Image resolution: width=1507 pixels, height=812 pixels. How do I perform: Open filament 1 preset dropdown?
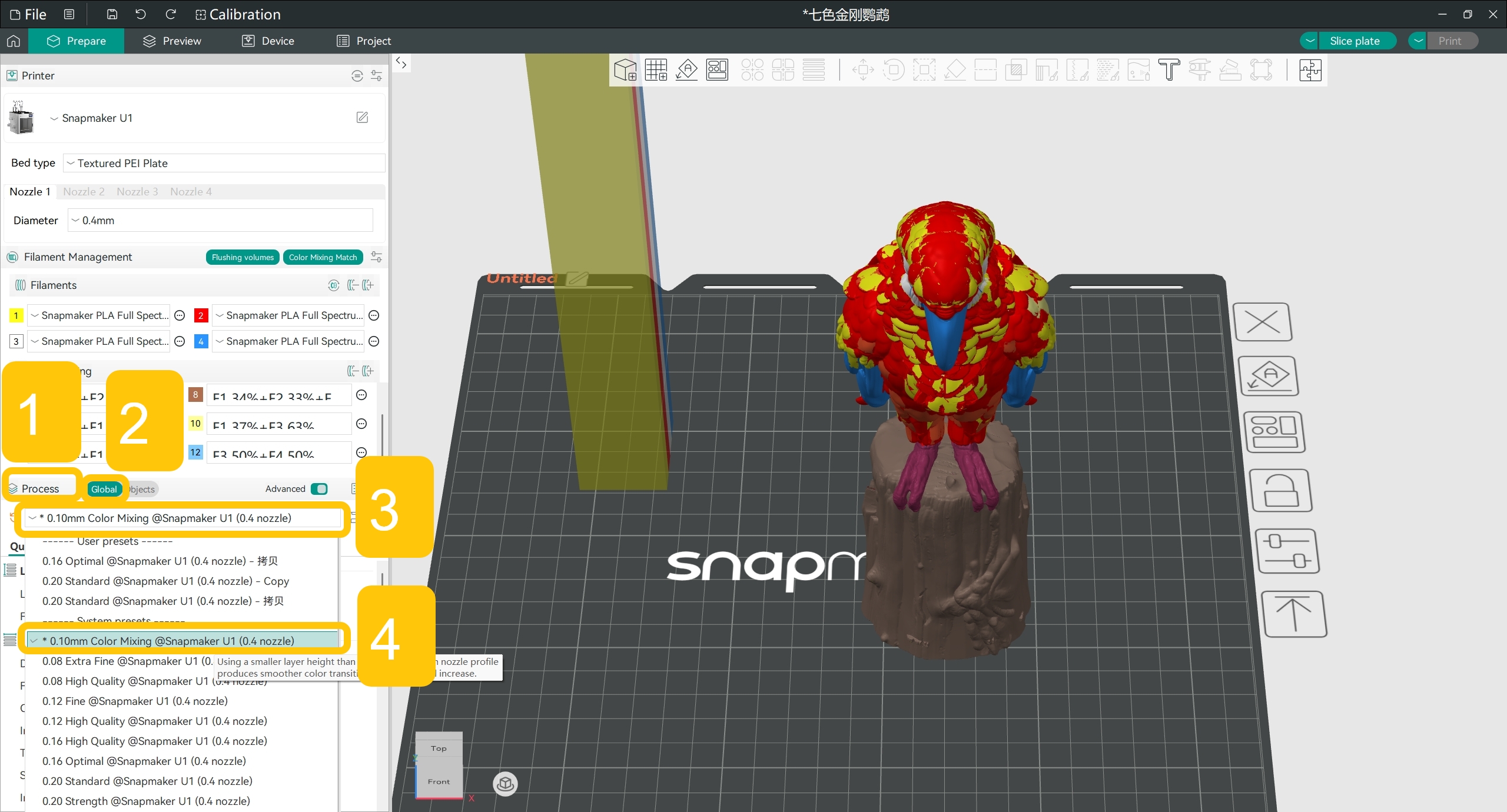(99, 315)
